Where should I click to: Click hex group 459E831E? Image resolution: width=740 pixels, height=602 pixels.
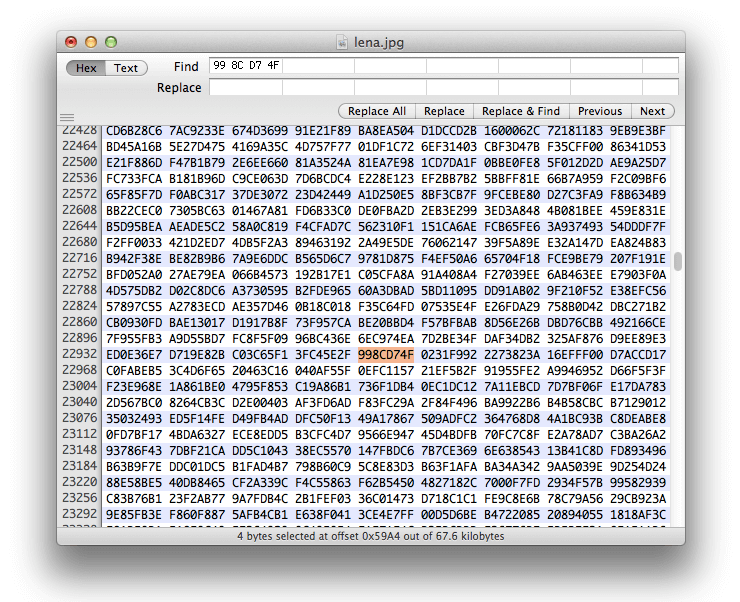pyautogui.click(x=638, y=211)
